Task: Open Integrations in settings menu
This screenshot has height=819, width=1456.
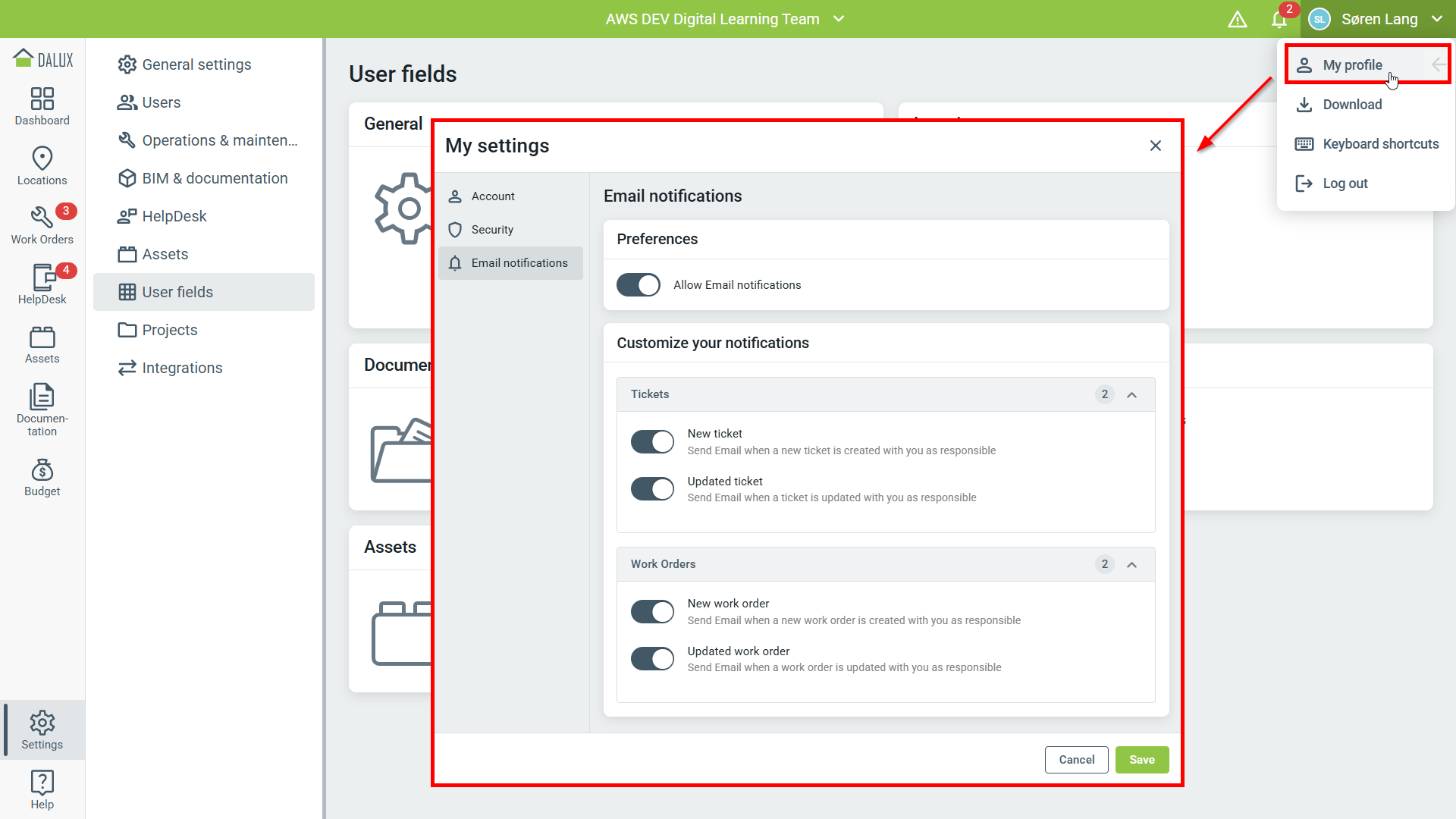Action: (x=182, y=368)
